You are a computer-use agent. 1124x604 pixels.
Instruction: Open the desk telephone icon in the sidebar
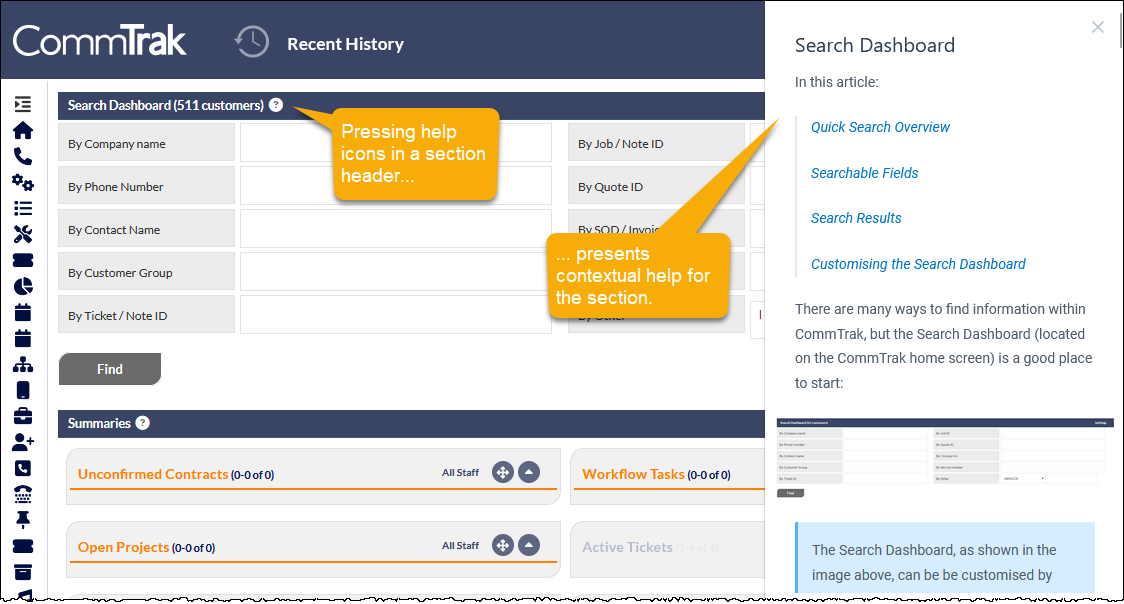pyautogui.click(x=23, y=494)
